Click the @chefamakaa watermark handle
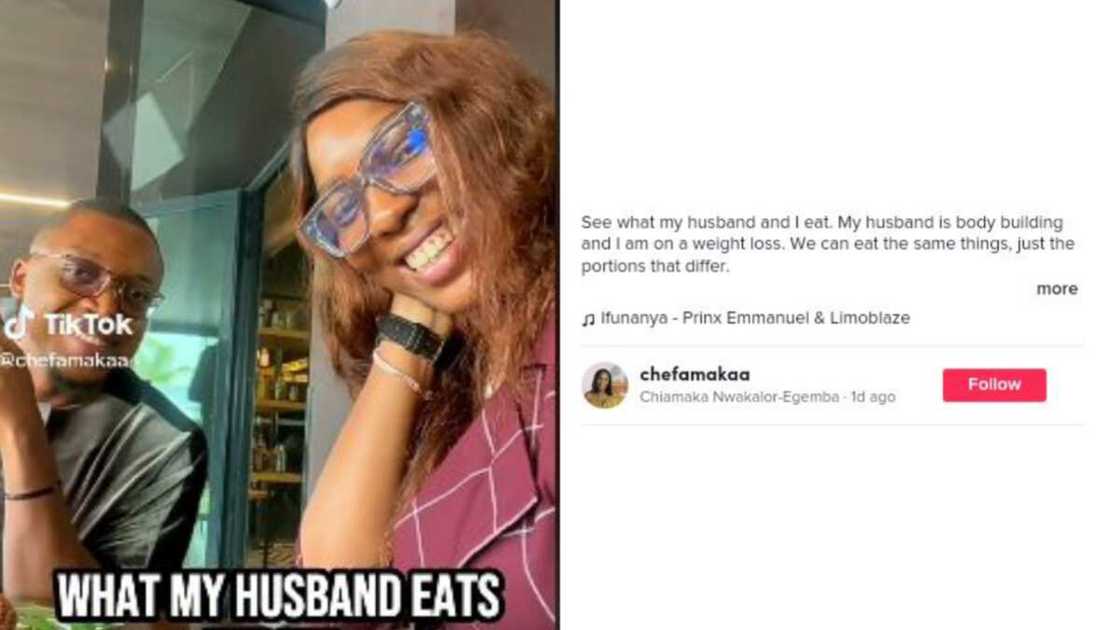 64,360
